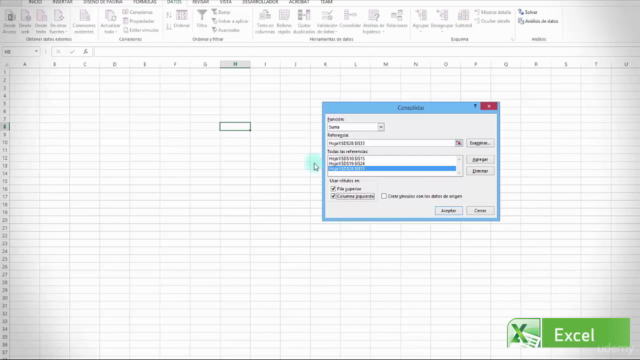Viewport: 640px width, 360px height.
Task: Click the Consolidar ribbon icon
Action: pyautogui.click(x=350, y=19)
